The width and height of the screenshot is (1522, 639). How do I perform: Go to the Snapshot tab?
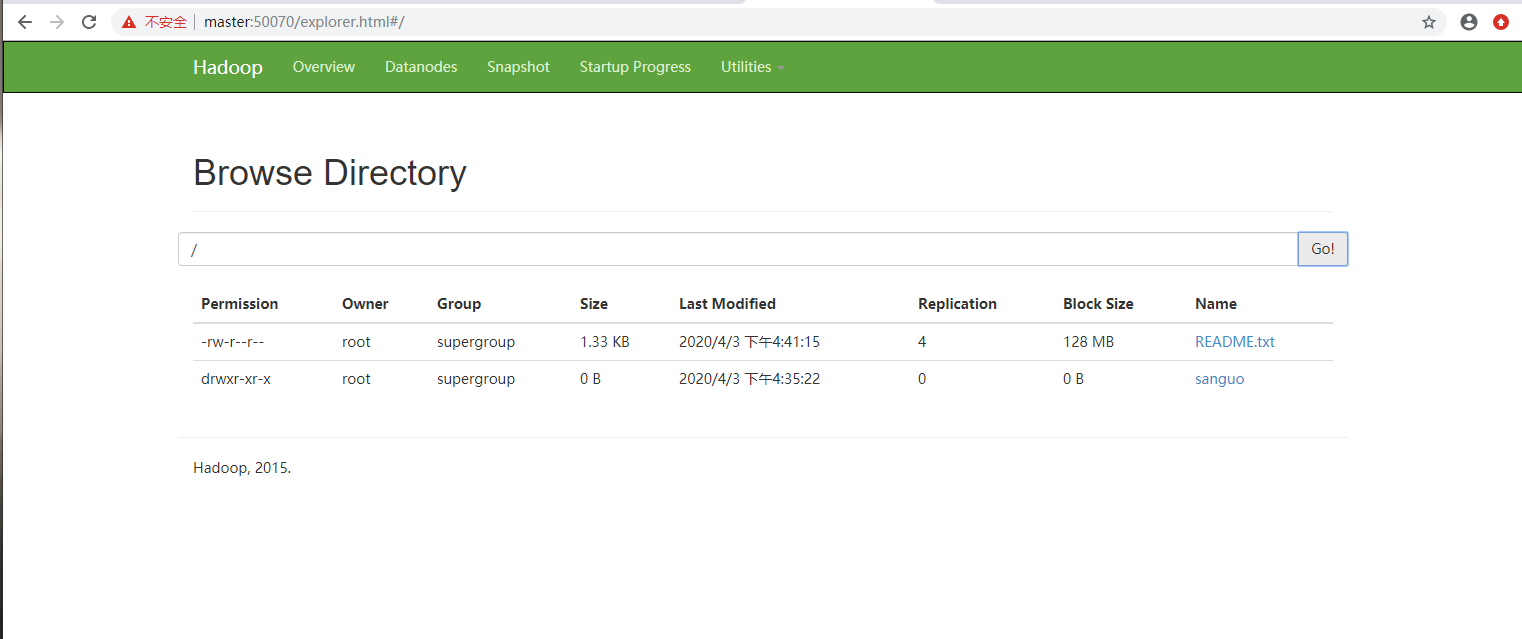pyautogui.click(x=518, y=67)
